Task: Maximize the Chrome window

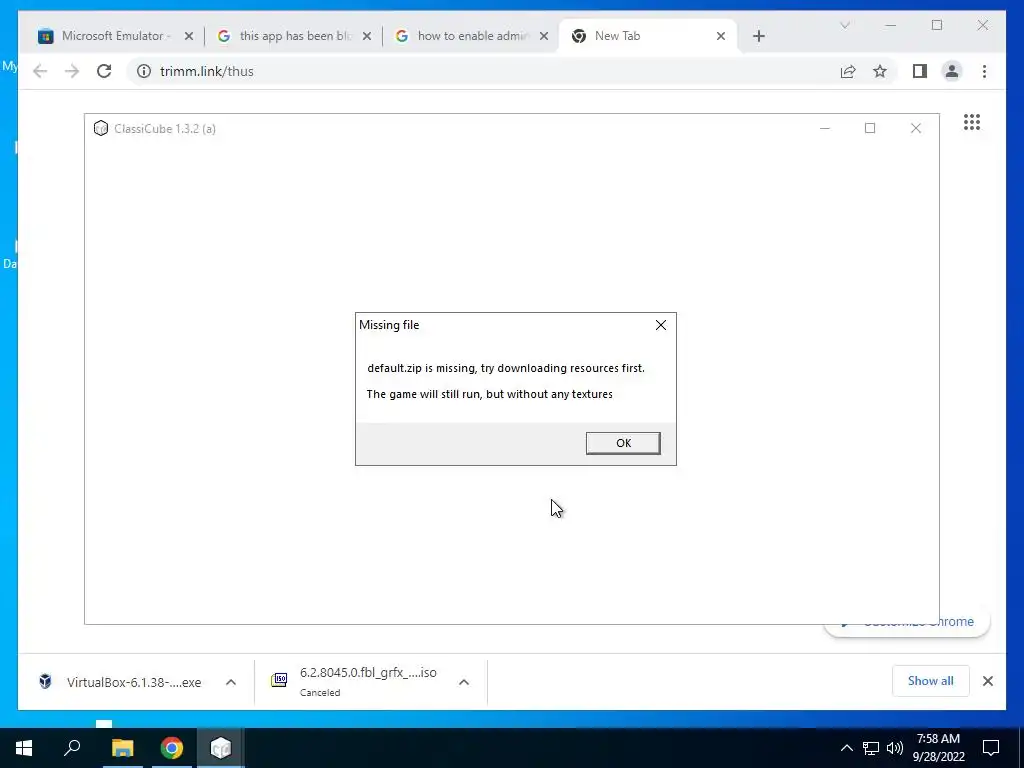Action: (936, 25)
